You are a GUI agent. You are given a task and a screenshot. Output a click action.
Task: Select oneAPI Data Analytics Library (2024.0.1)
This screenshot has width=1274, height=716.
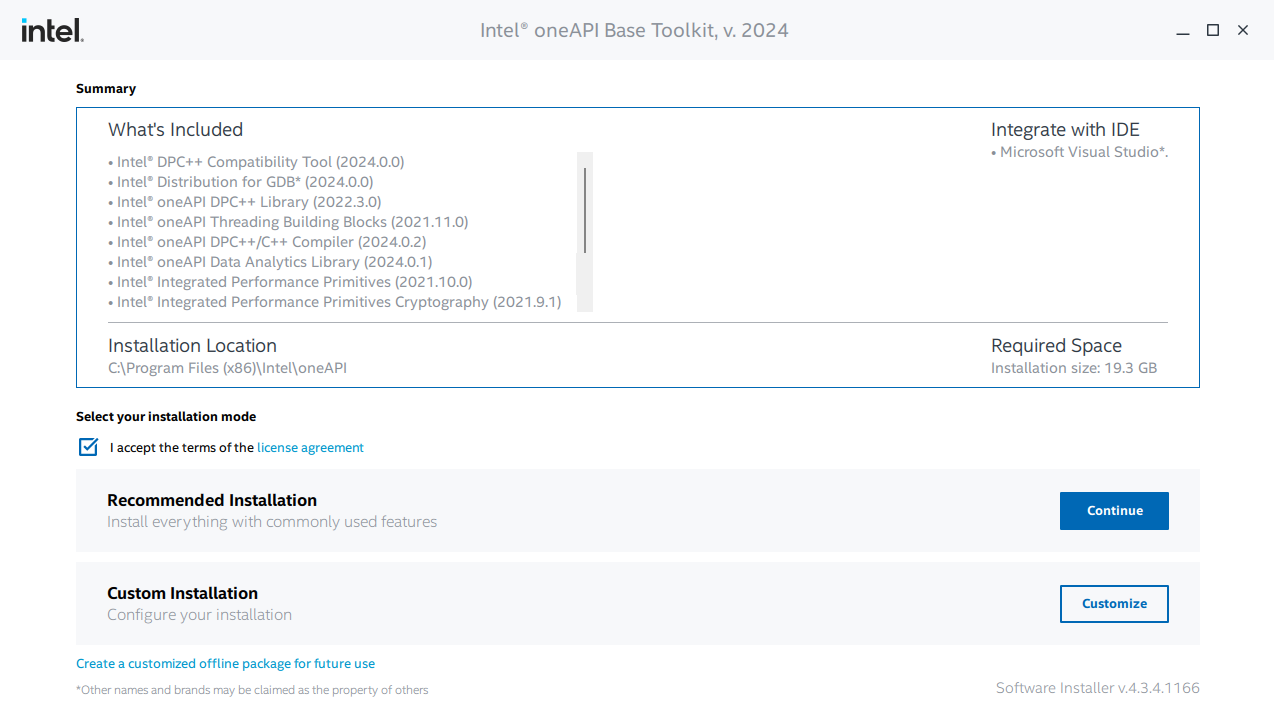click(x=270, y=262)
